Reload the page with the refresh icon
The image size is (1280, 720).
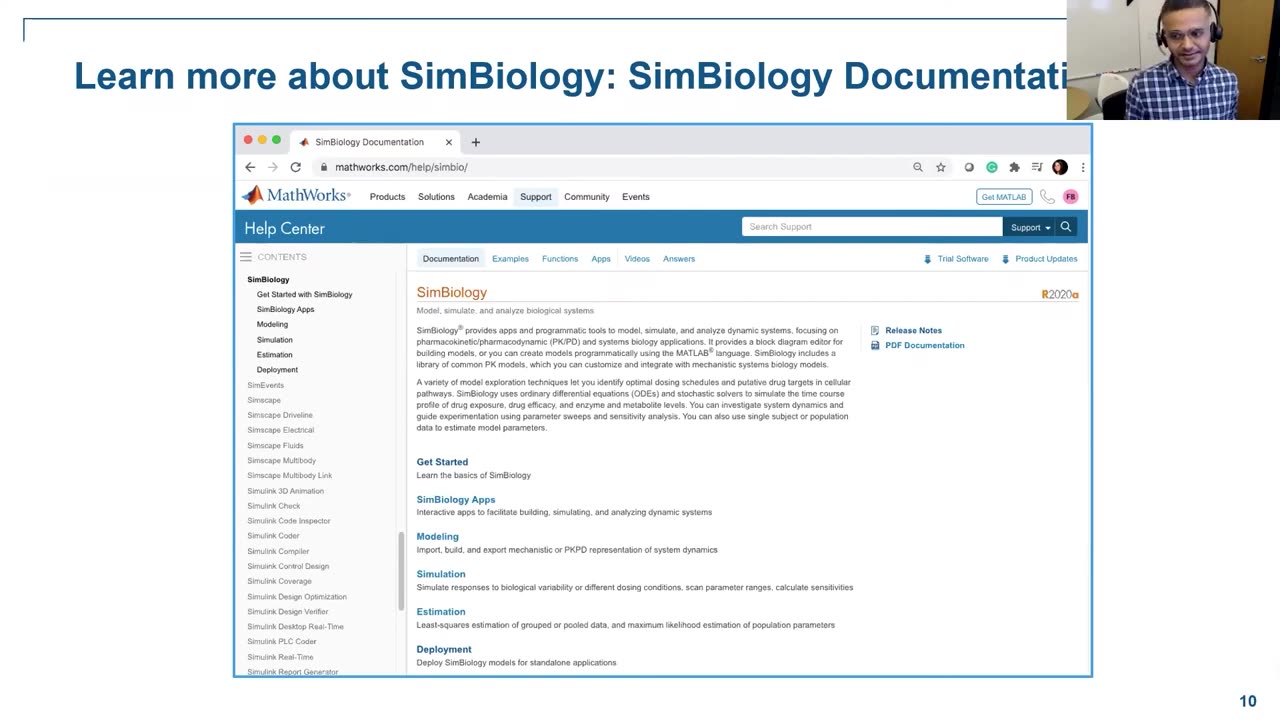pyautogui.click(x=295, y=167)
